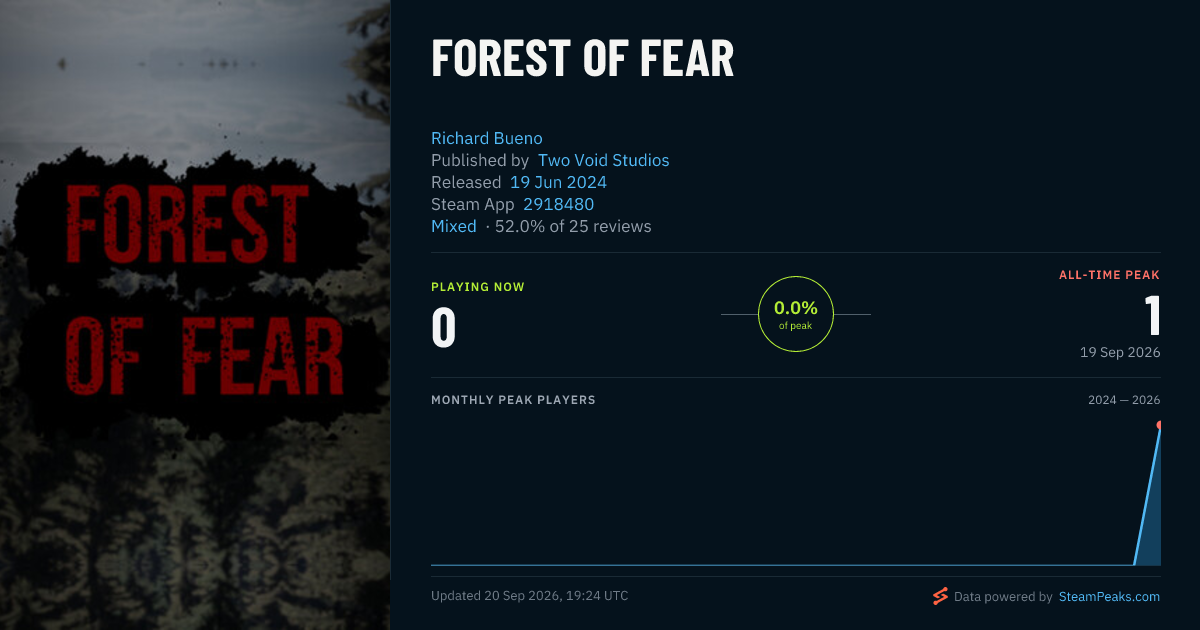Click the All-Time Peak label
Image resolution: width=1200 pixels, height=630 pixels.
(x=1110, y=275)
